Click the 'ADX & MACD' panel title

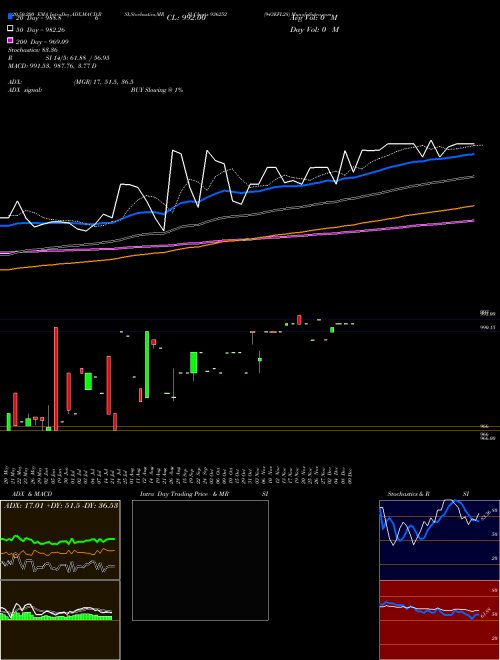tap(32, 494)
